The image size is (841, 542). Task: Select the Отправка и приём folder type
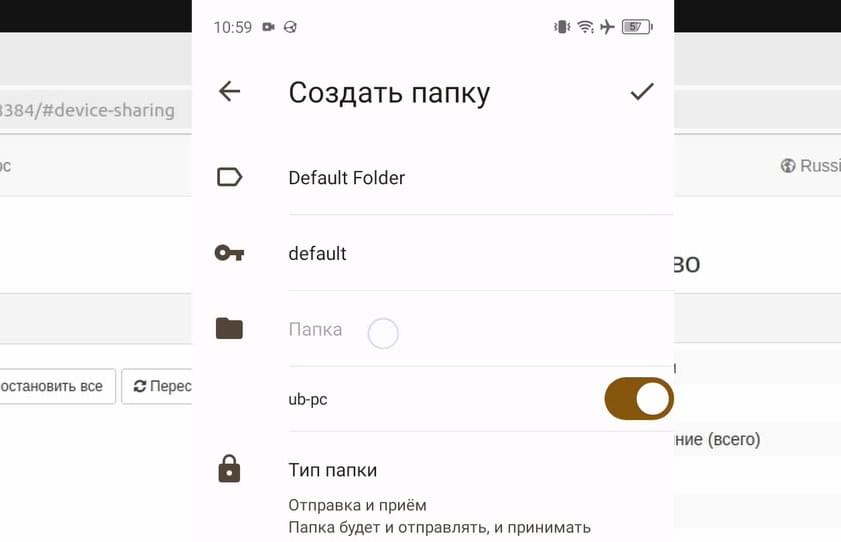point(357,505)
